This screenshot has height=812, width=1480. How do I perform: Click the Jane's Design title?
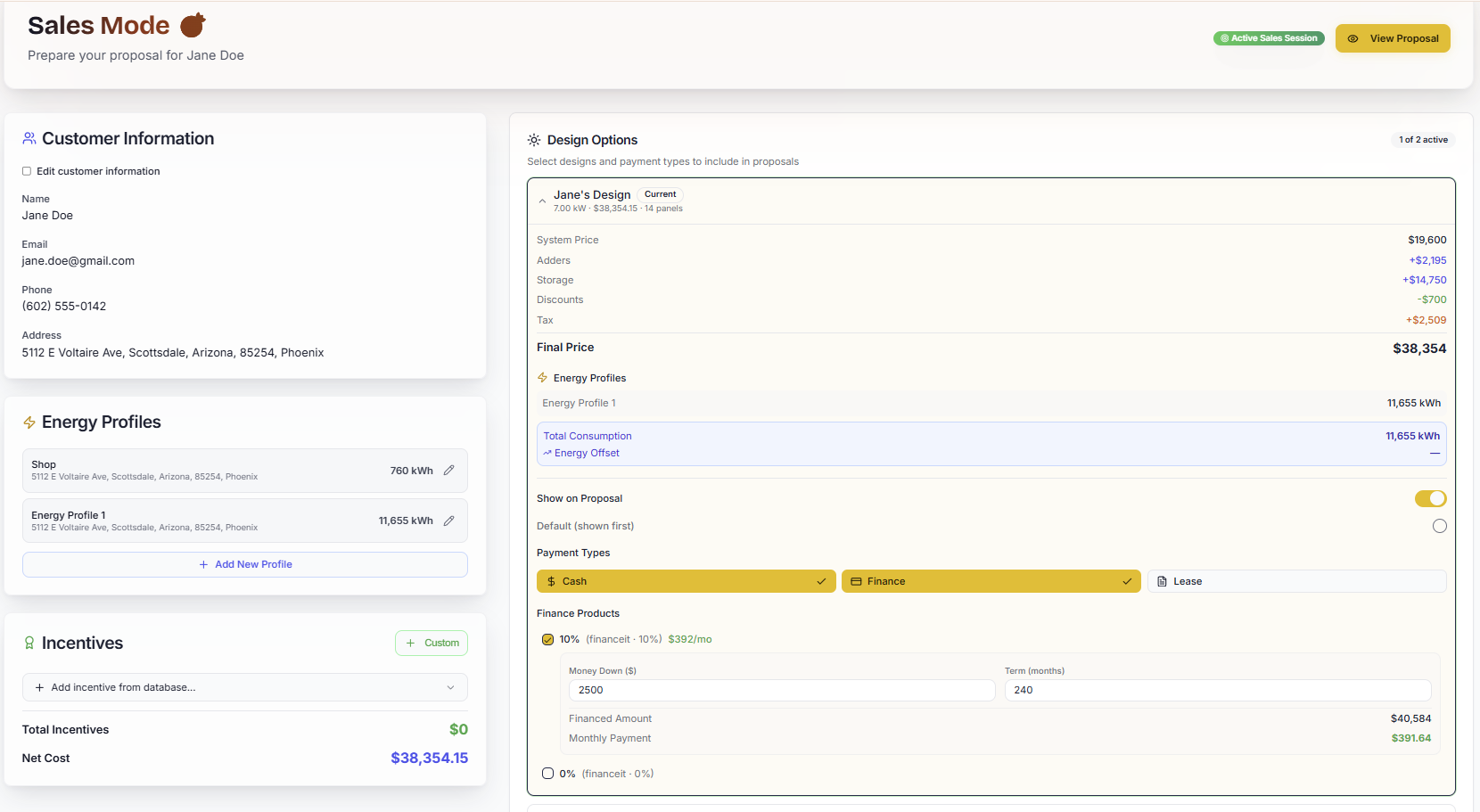(x=592, y=194)
